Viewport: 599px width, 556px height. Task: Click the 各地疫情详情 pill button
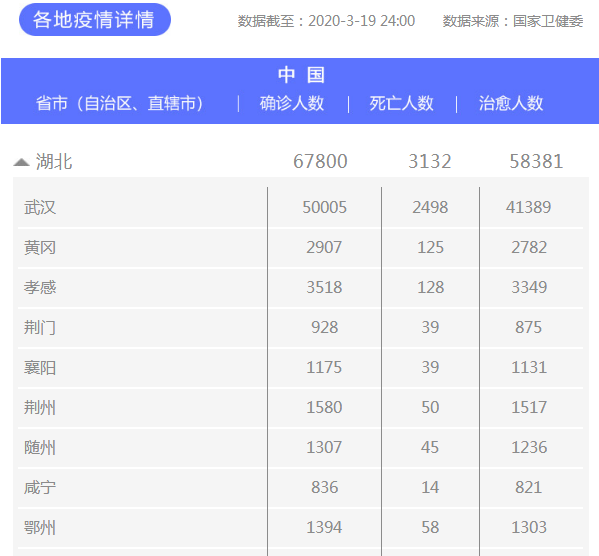point(95,20)
